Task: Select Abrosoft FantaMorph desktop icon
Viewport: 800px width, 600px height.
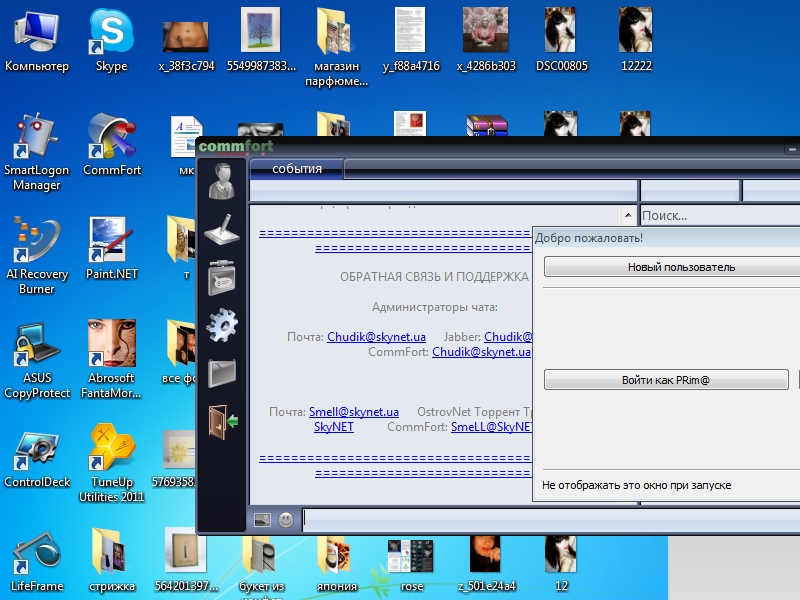Action: click(x=111, y=359)
